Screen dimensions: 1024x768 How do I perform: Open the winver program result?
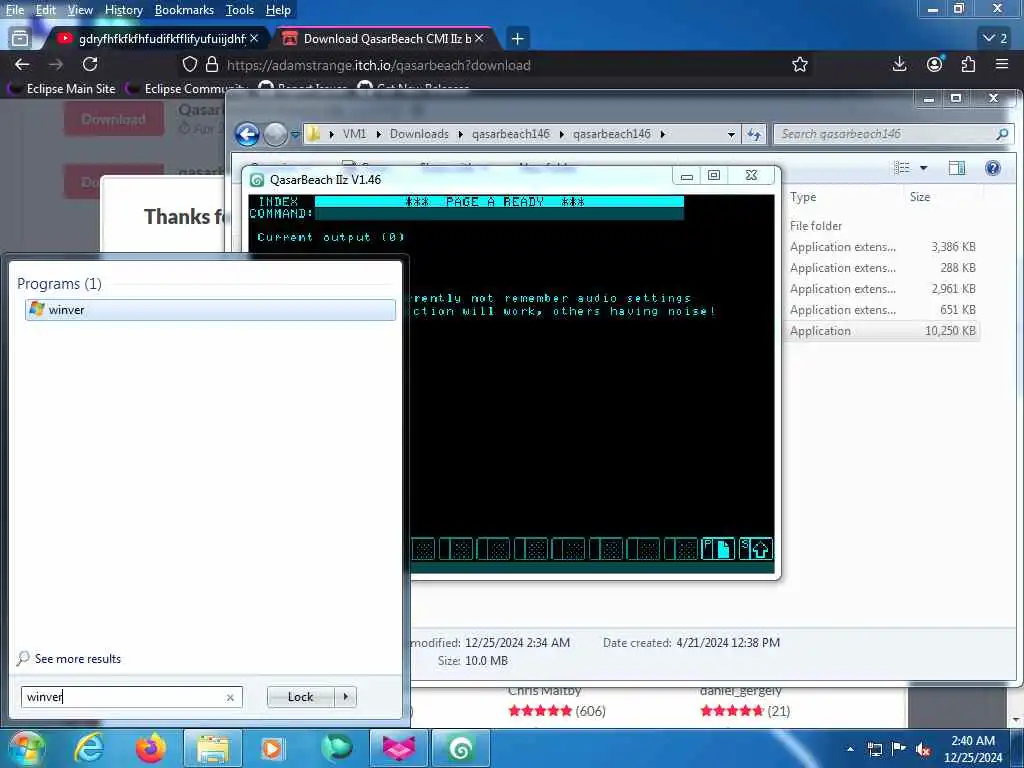point(210,310)
